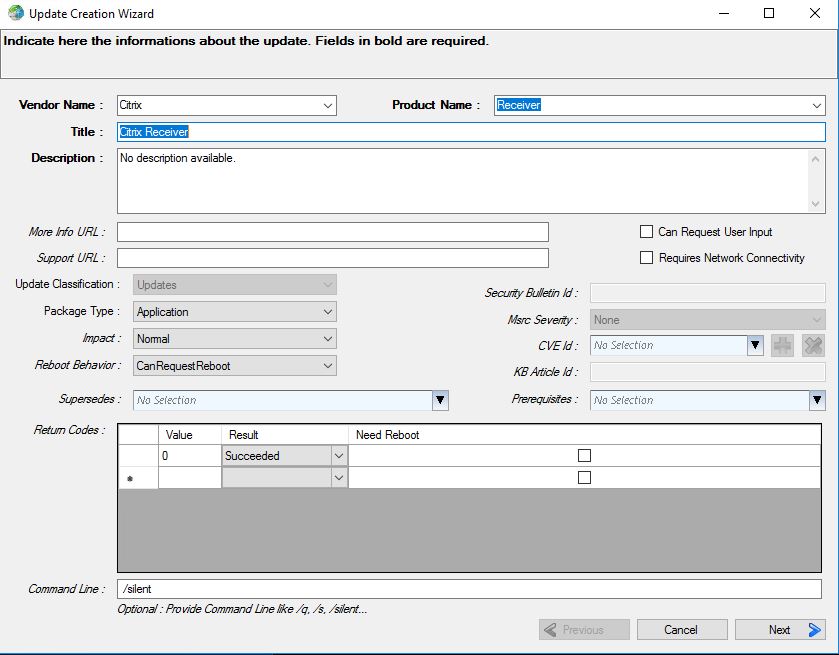Focus the Support URL field
This screenshot has height=655, width=839.
click(333, 258)
